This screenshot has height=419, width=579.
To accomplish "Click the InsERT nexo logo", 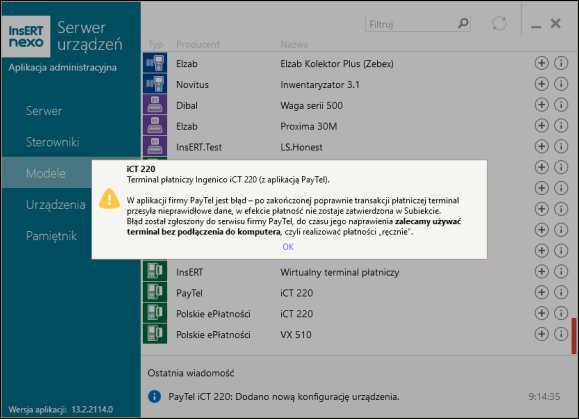I will [x=26, y=36].
